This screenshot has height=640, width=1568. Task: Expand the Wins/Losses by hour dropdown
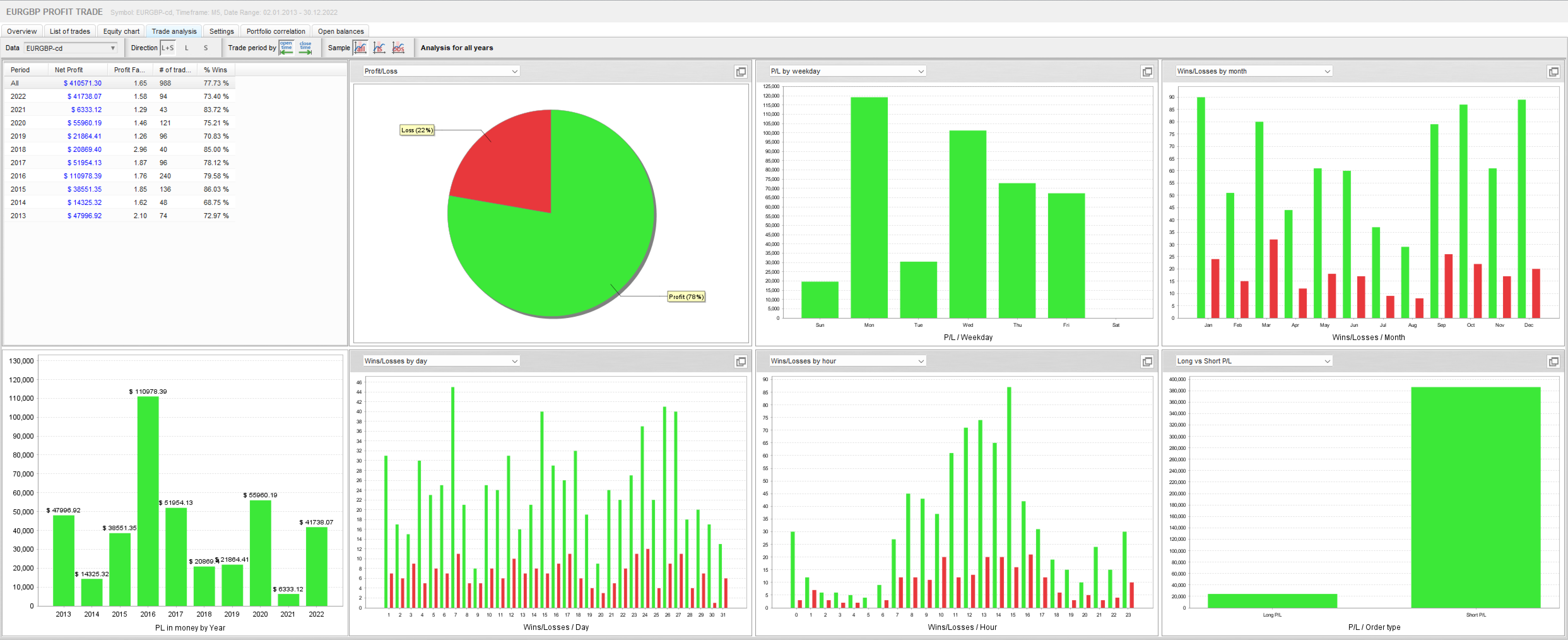click(921, 361)
